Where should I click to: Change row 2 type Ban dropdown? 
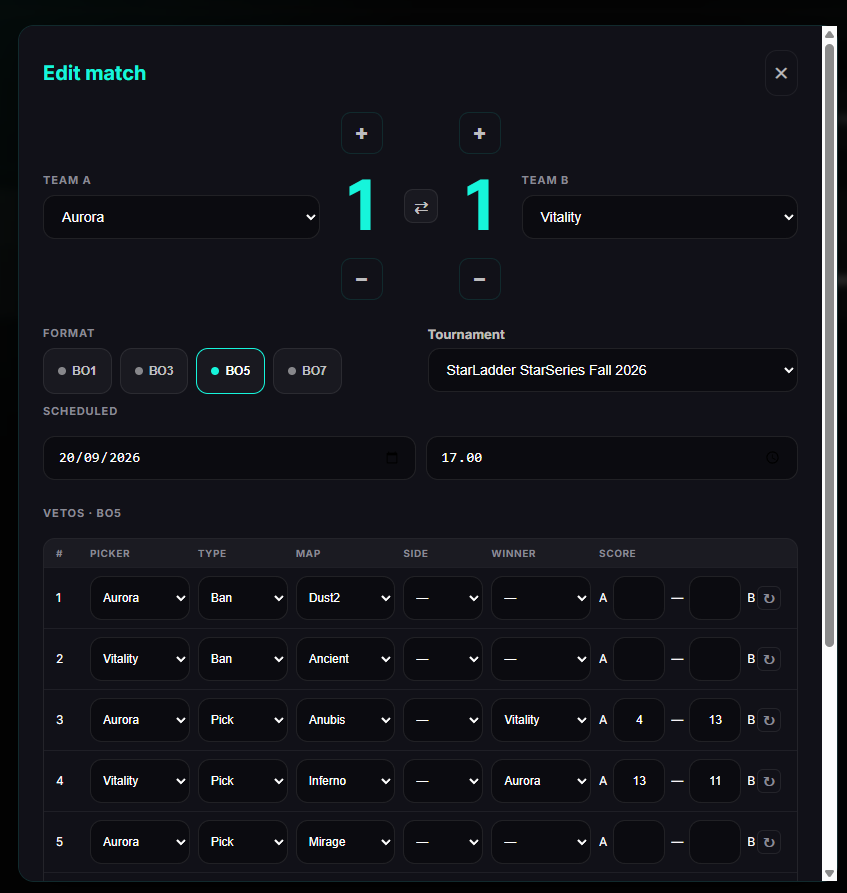[243, 659]
